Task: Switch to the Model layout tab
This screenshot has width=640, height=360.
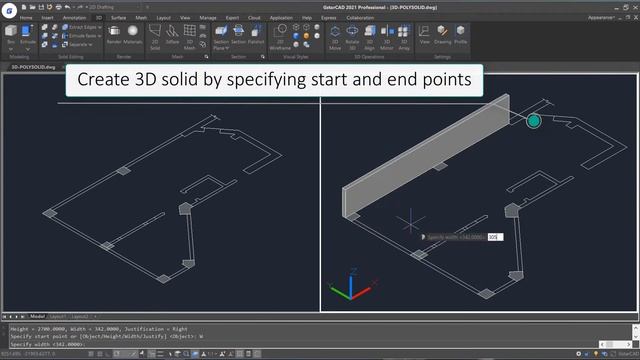Action: [x=38, y=316]
